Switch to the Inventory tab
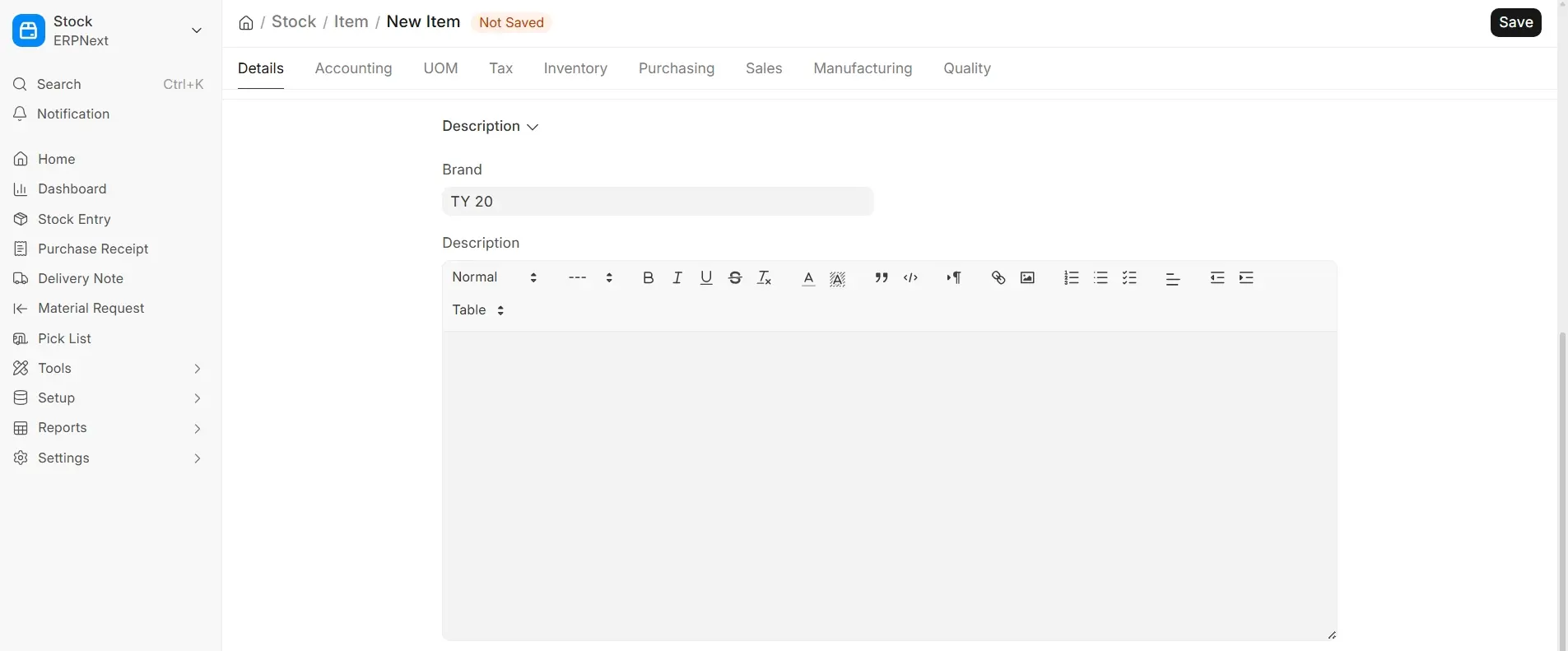The image size is (1568, 651). tap(575, 68)
